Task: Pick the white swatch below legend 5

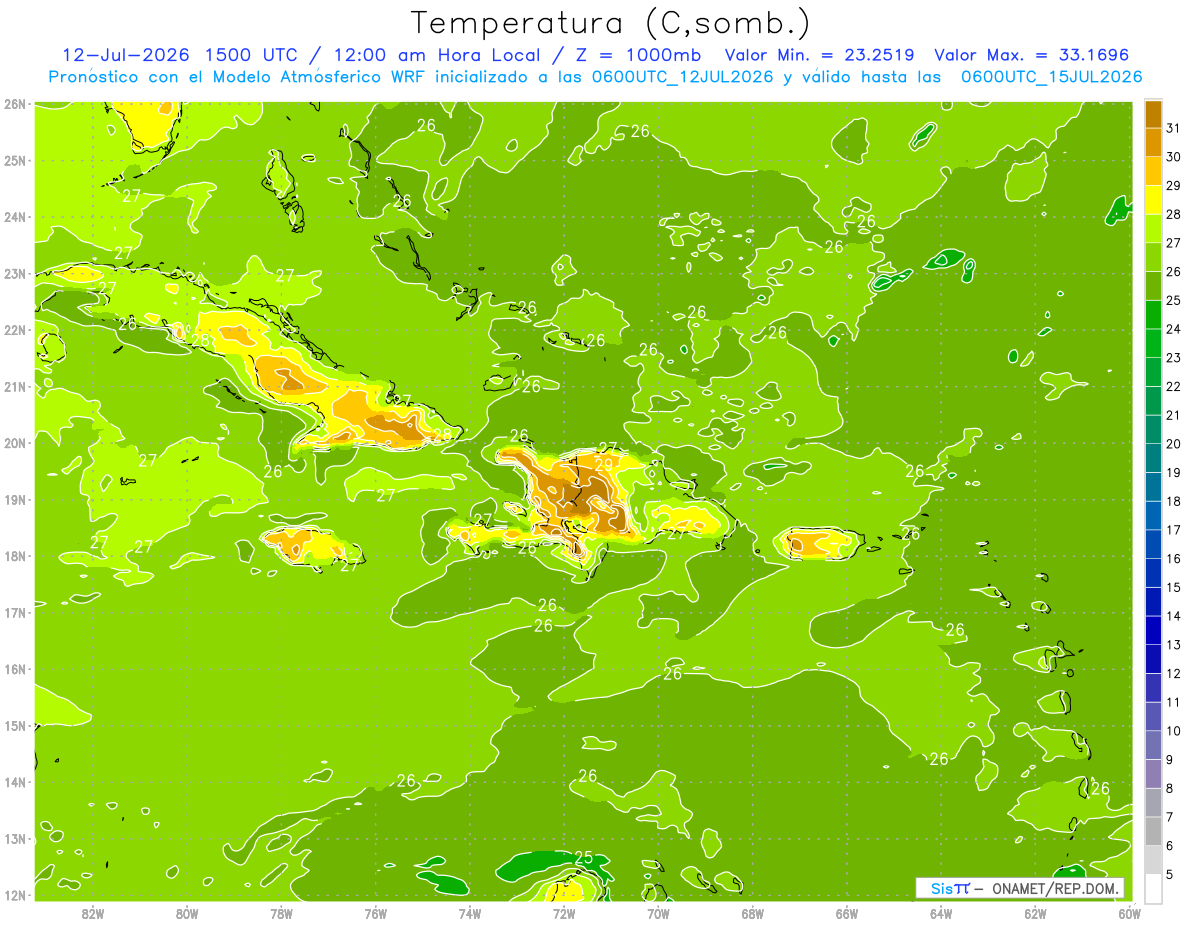Action: [1153, 888]
